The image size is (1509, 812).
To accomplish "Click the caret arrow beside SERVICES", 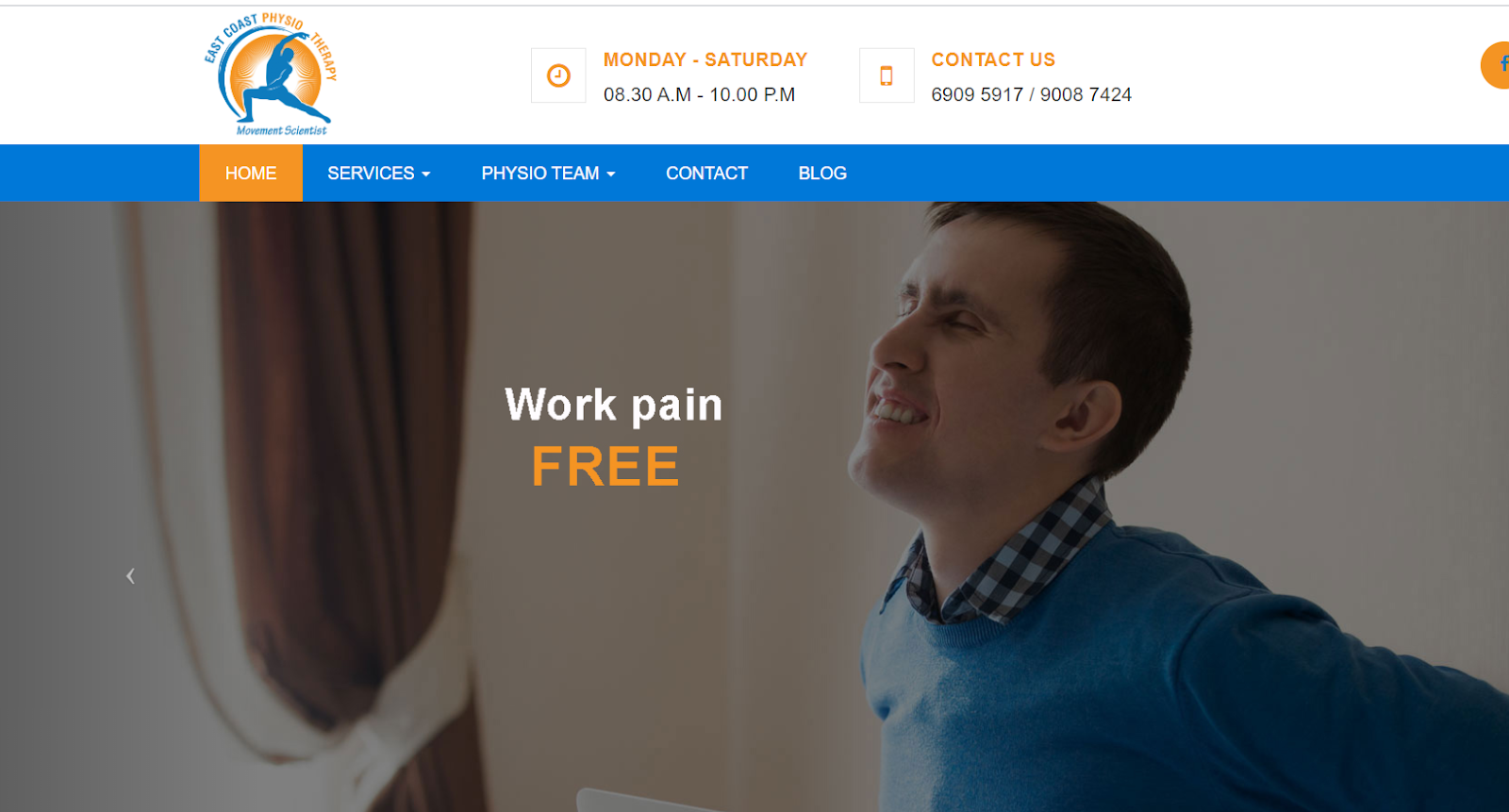I will (426, 174).
